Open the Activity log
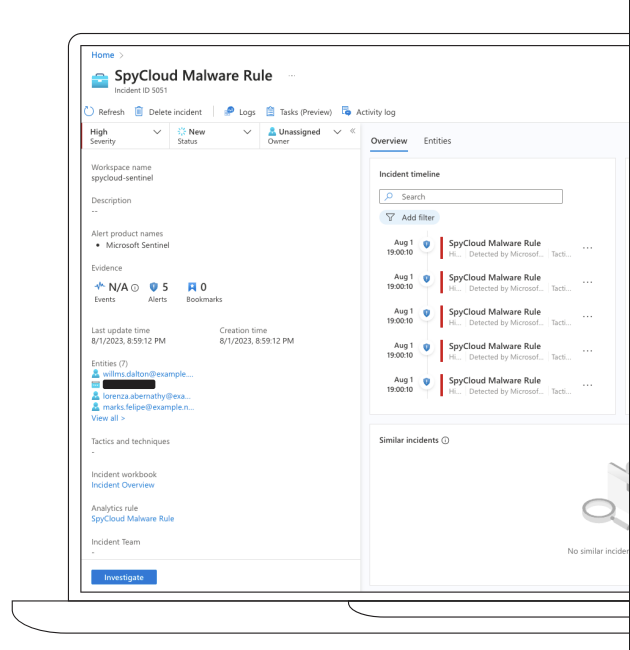The image size is (630, 650). point(368,112)
